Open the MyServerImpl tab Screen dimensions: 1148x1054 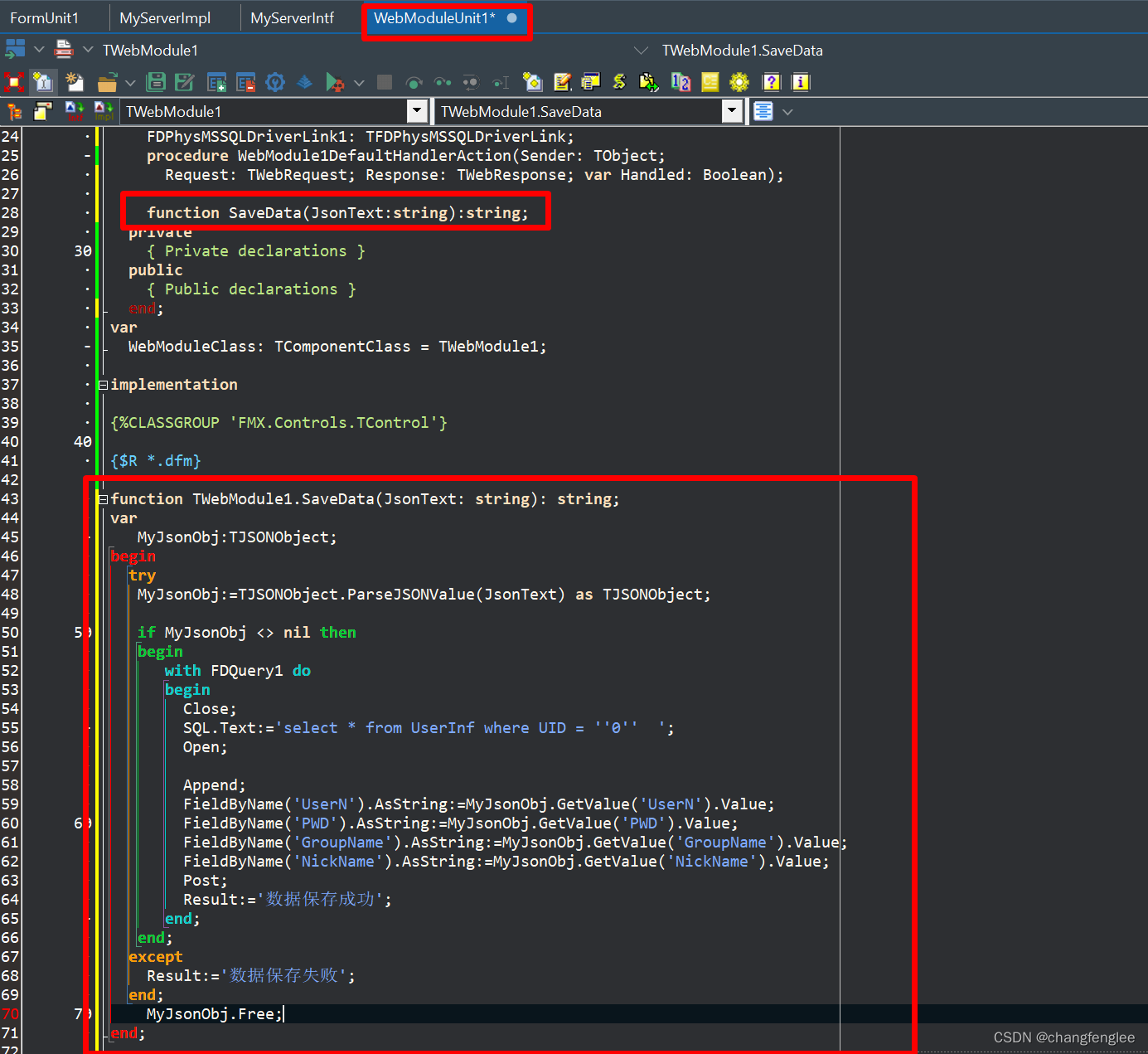(x=165, y=17)
